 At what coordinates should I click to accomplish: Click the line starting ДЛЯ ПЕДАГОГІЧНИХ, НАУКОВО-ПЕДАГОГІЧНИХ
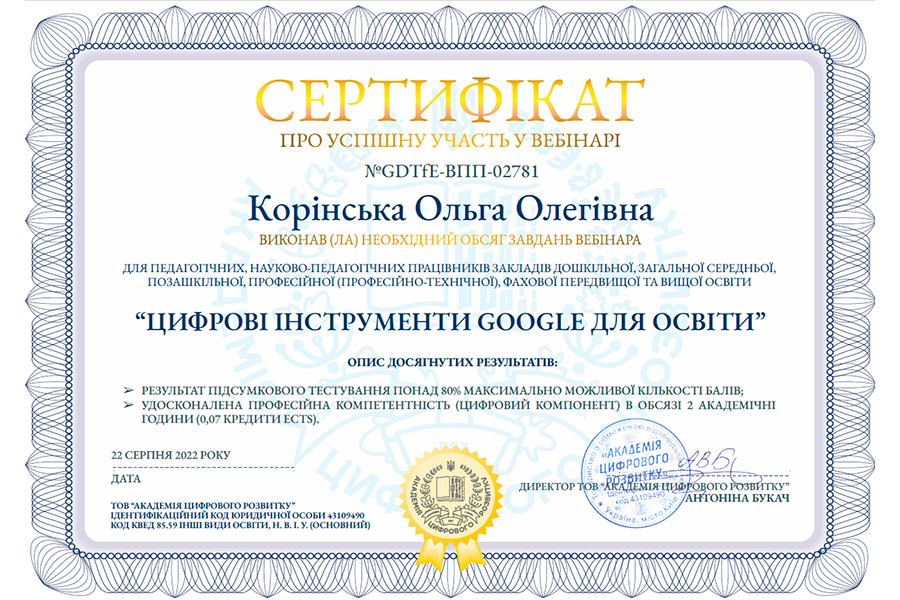pyautogui.click(x=449, y=268)
